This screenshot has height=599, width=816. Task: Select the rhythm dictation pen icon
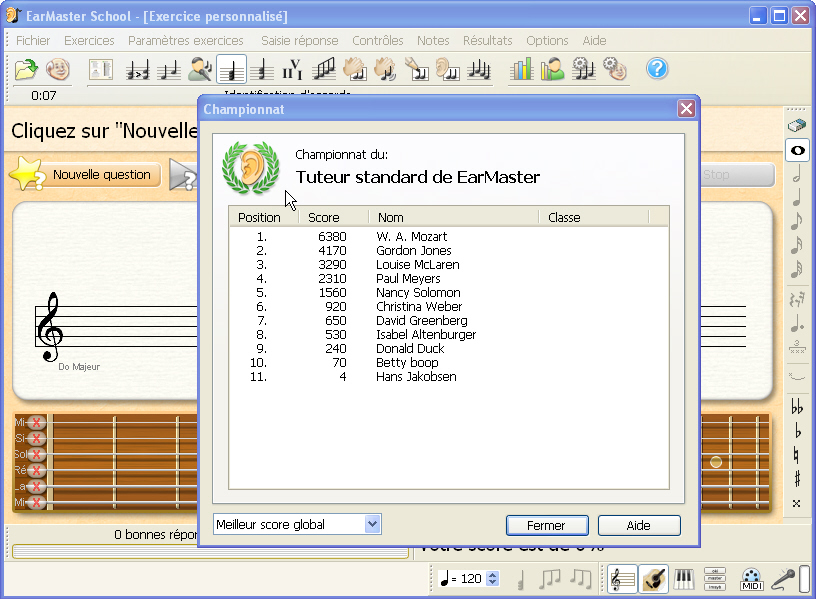(417, 70)
